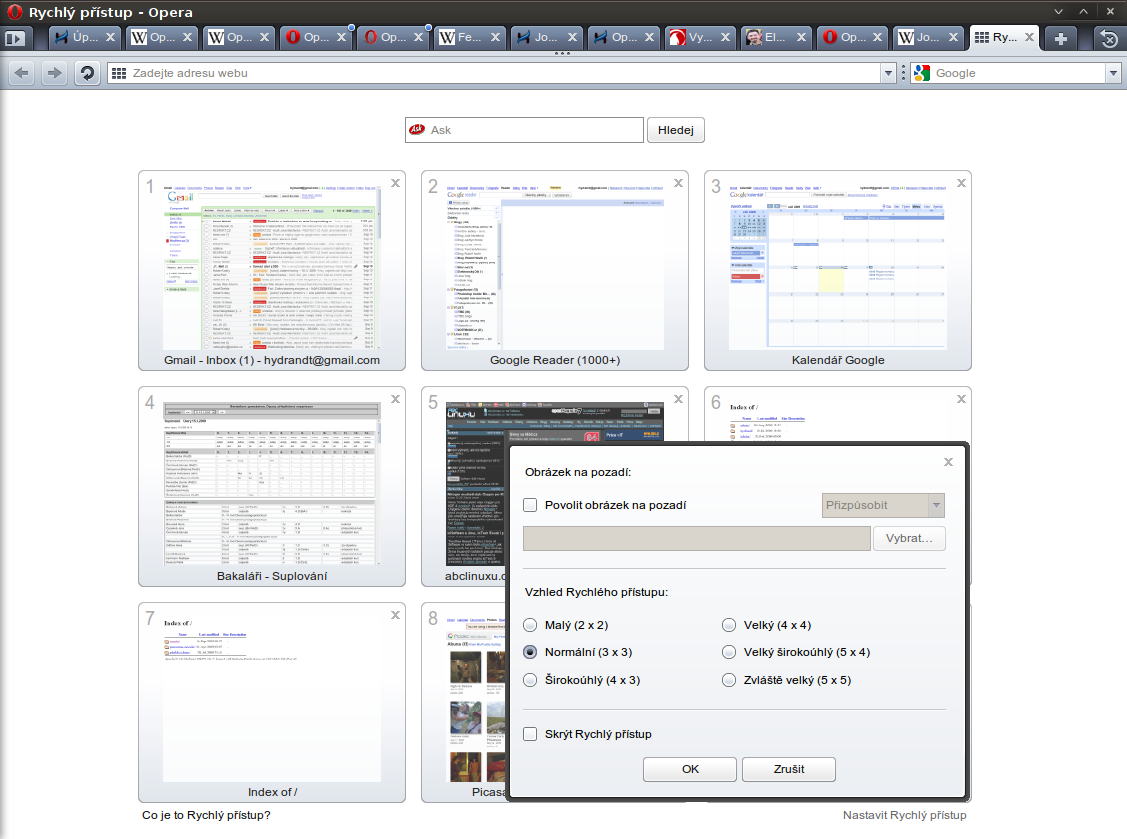Open the 'Přizpůsobit' background fit dropdown
The width and height of the screenshot is (1127, 839).
(x=883, y=505)
